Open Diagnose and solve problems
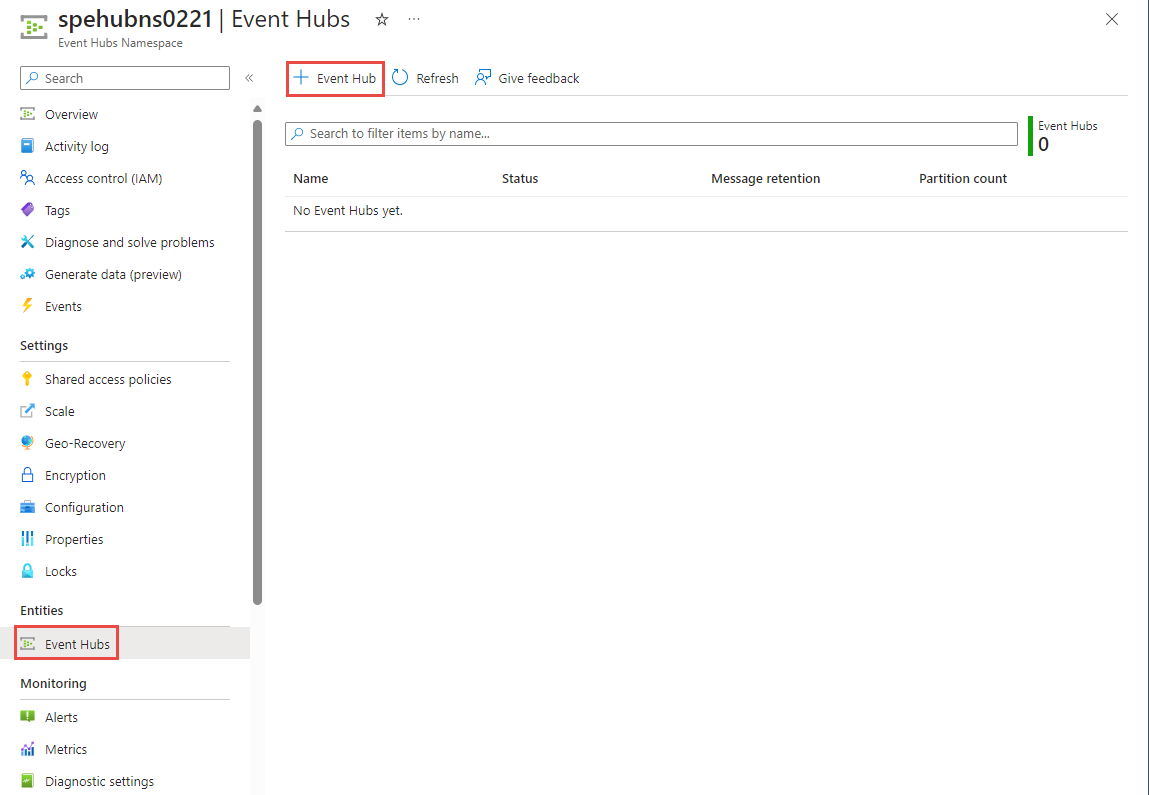This screenshot has width=1149, height=795. (130, 243)
